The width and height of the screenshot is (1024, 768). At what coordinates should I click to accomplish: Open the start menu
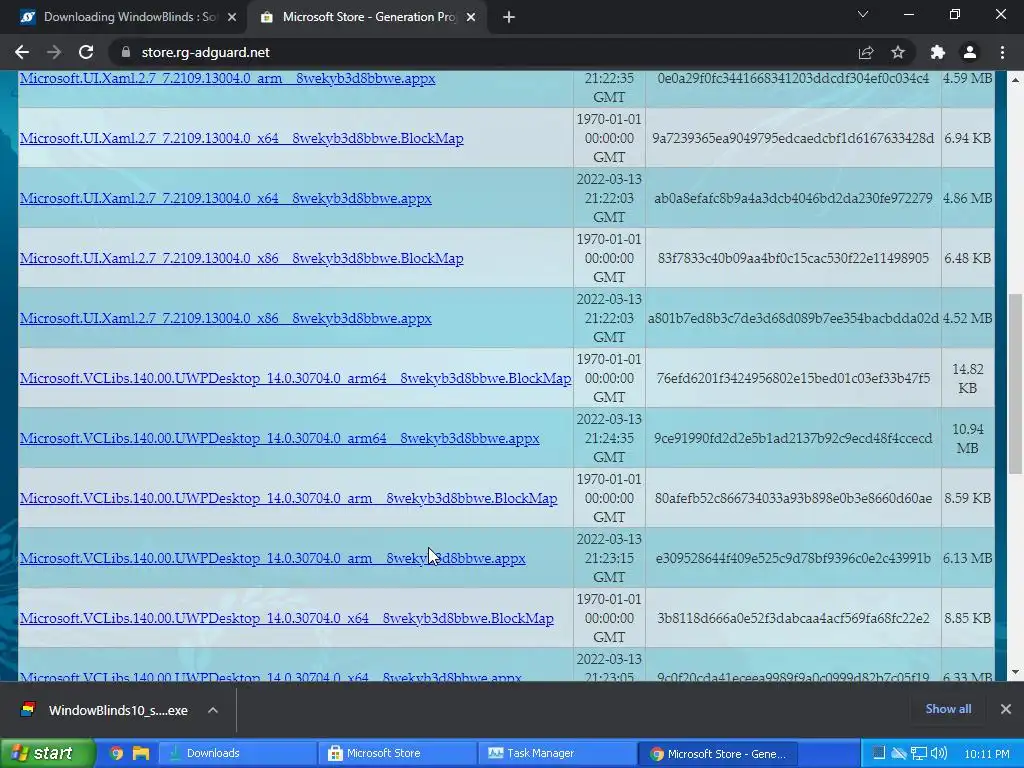click(x=47, y=754)
